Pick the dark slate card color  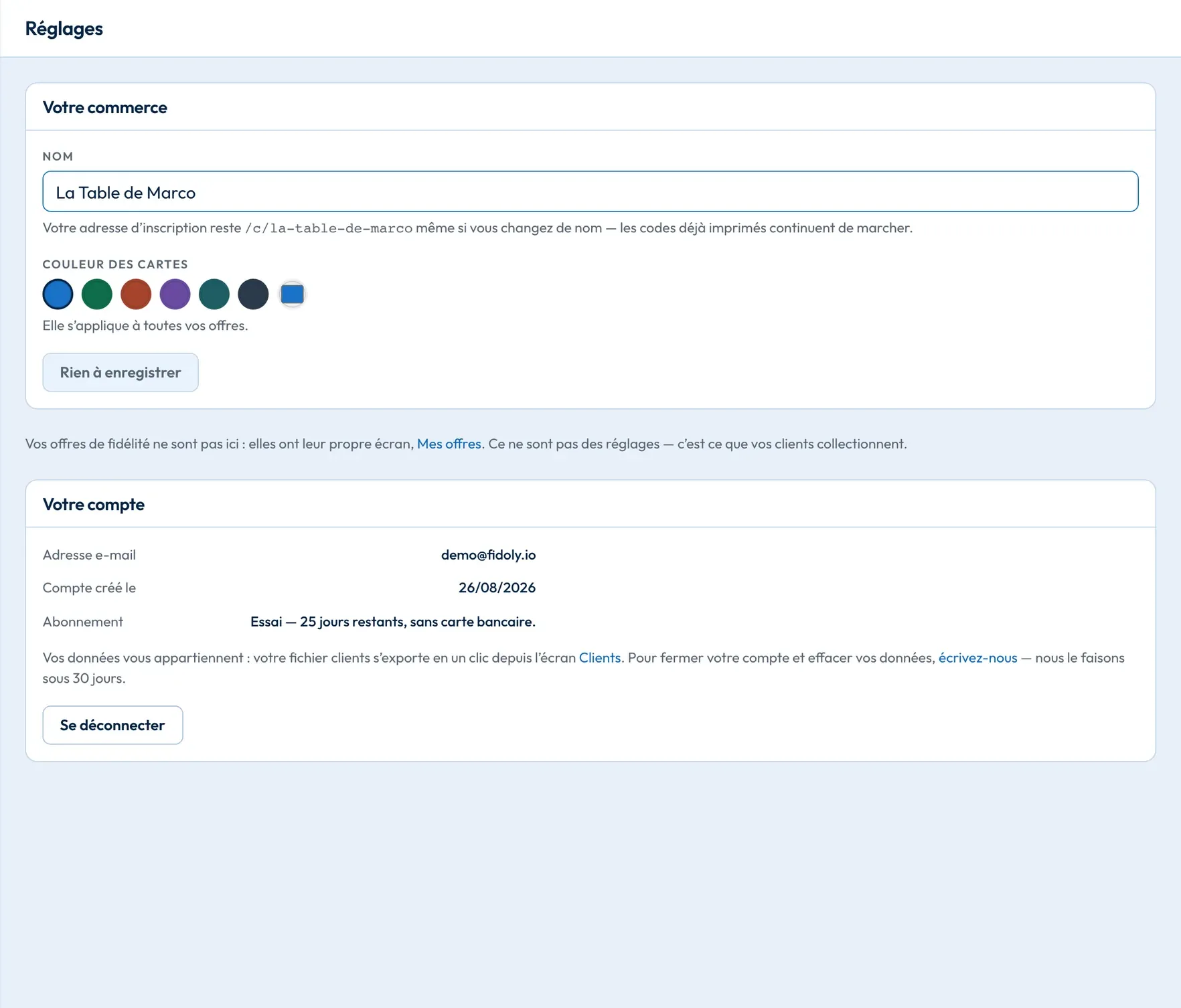click(x=253, y=295)
